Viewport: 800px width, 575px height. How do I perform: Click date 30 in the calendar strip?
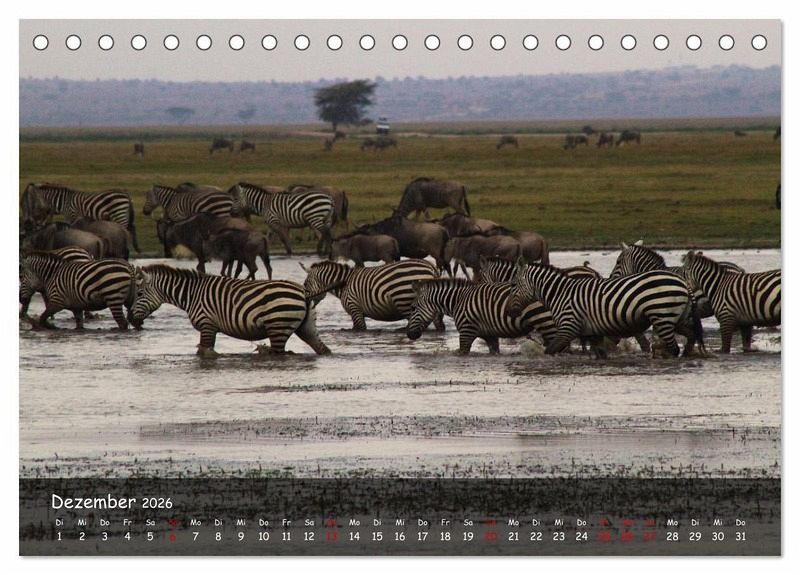718,536
